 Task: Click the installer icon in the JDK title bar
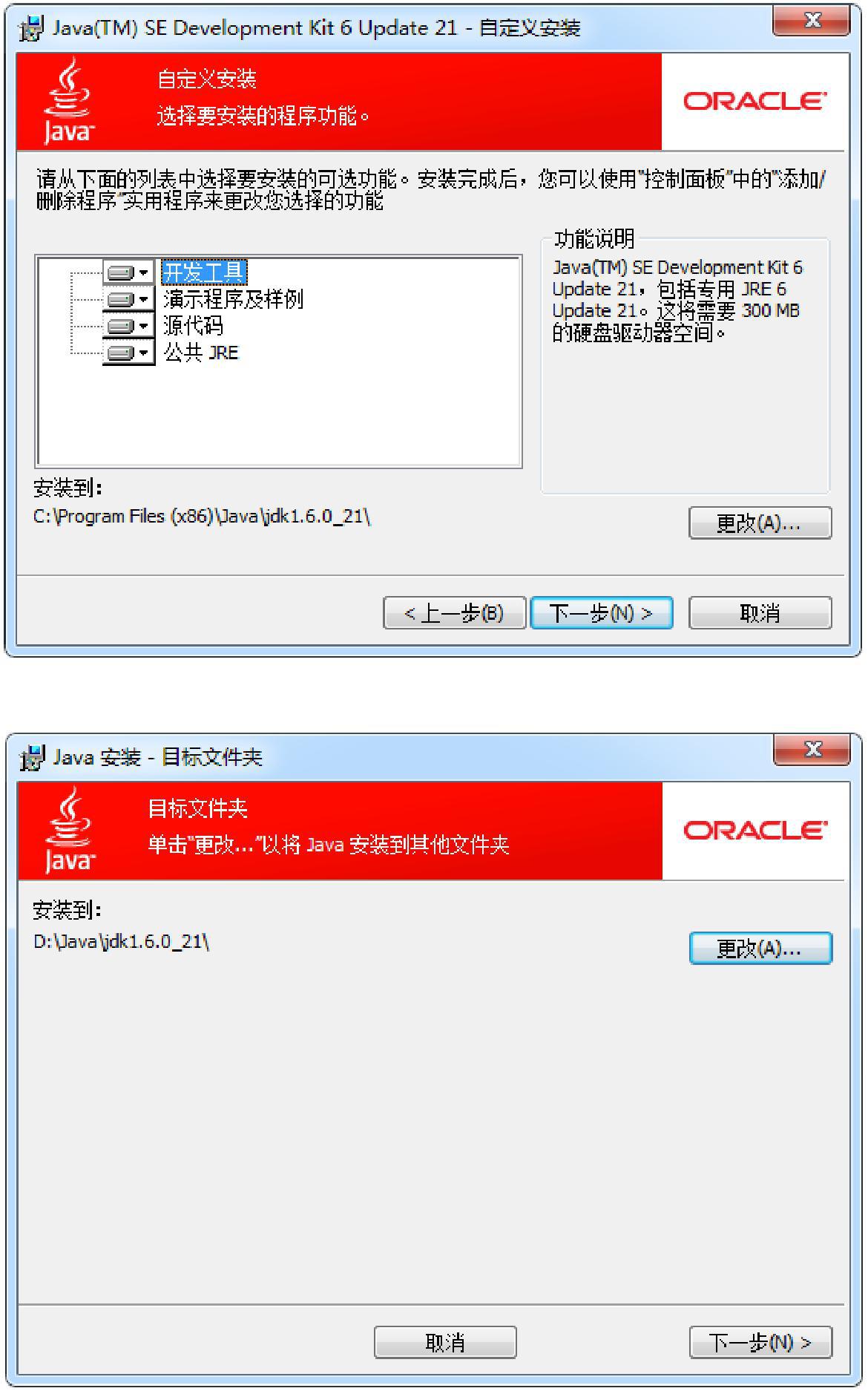tap(31, 30)
